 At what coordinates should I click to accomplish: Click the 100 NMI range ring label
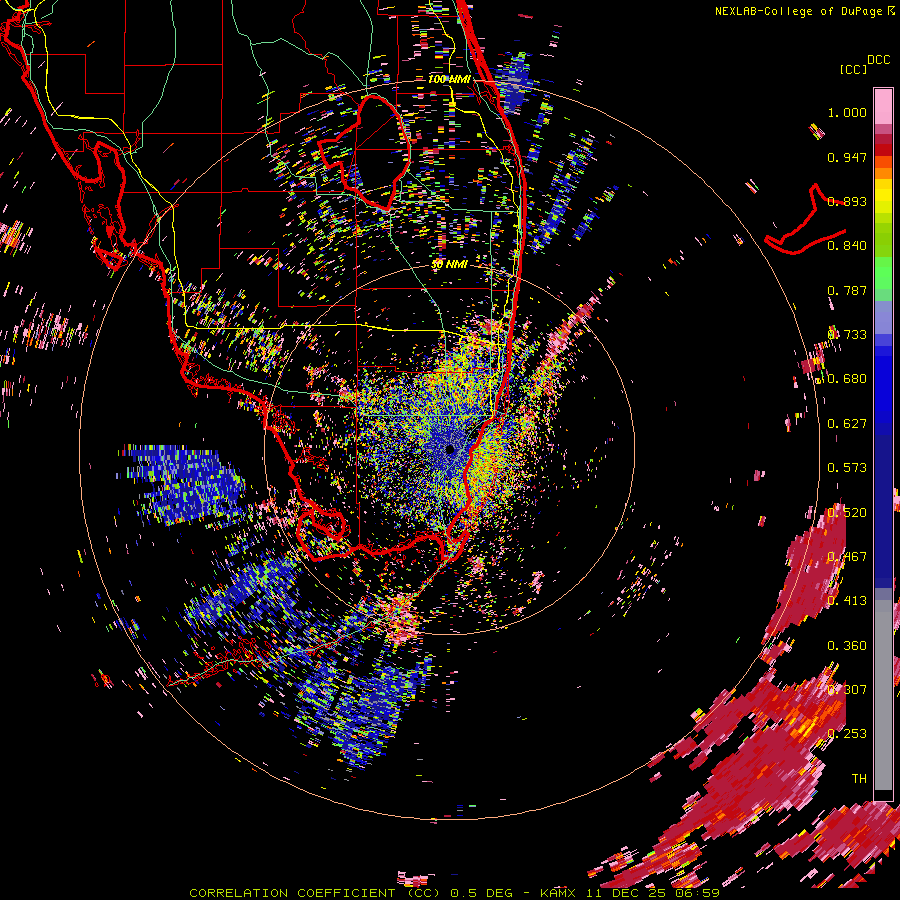(449, 79)
